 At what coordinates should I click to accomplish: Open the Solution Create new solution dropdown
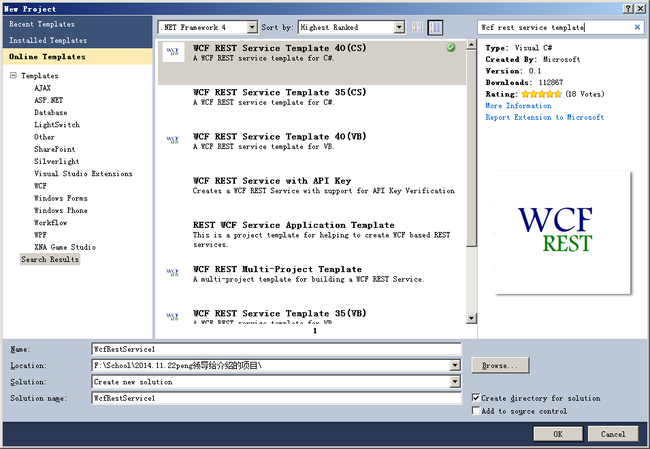(x=455, y=381)
